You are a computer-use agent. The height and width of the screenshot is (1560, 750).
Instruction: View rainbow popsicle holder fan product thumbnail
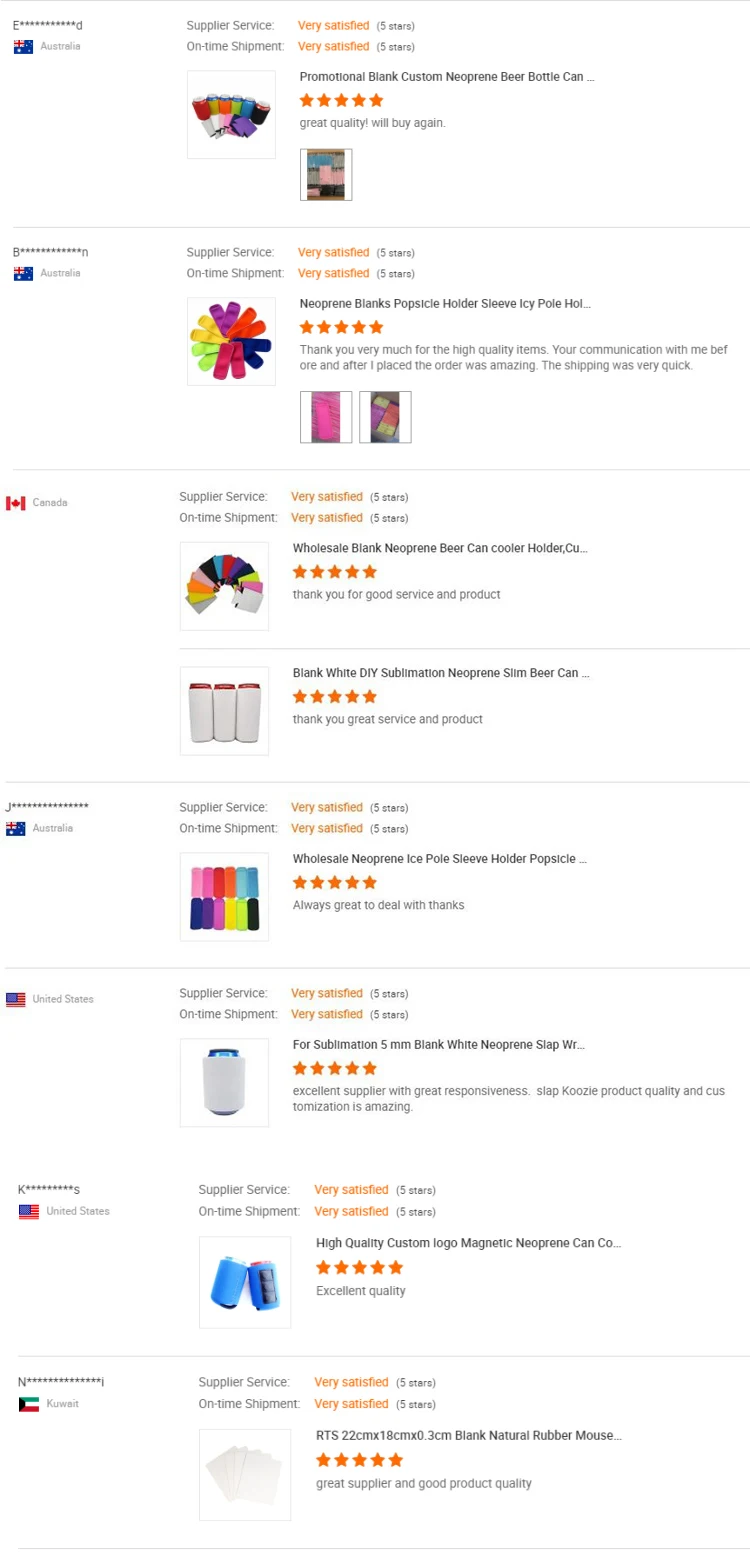(231, 341)
